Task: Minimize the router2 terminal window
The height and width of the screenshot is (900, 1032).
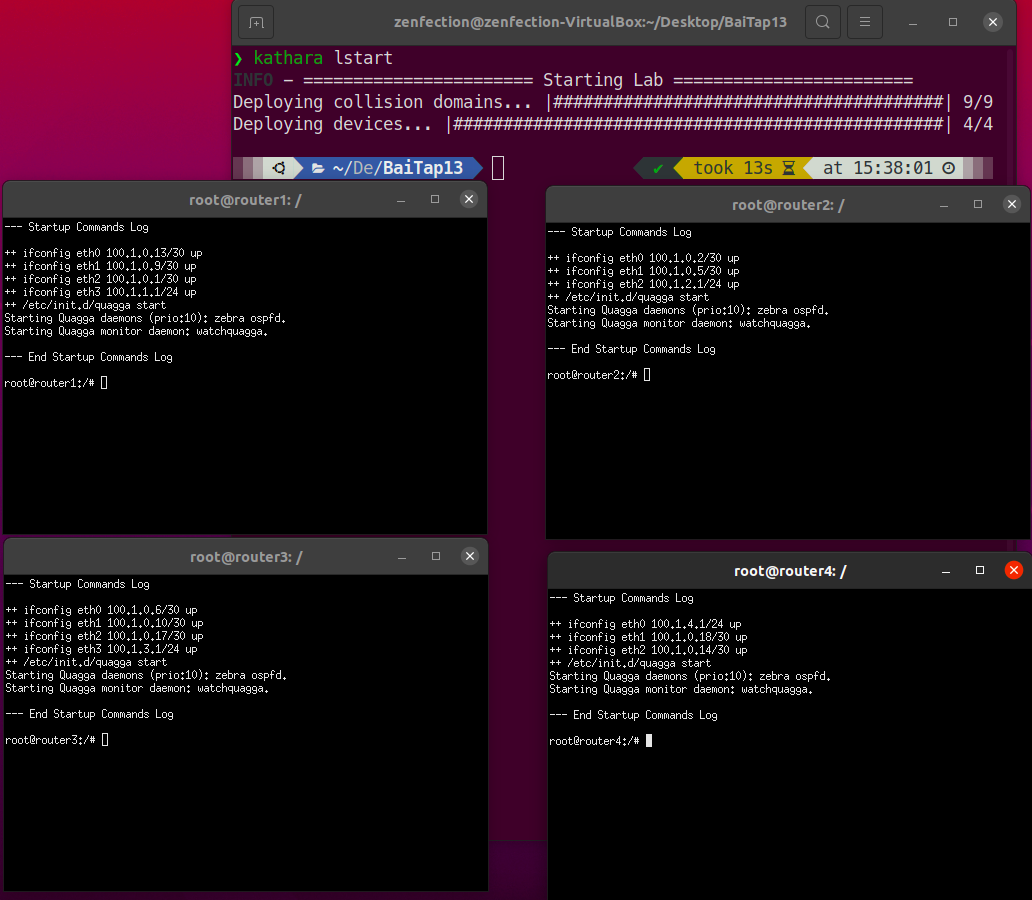Action: [944, 205]
